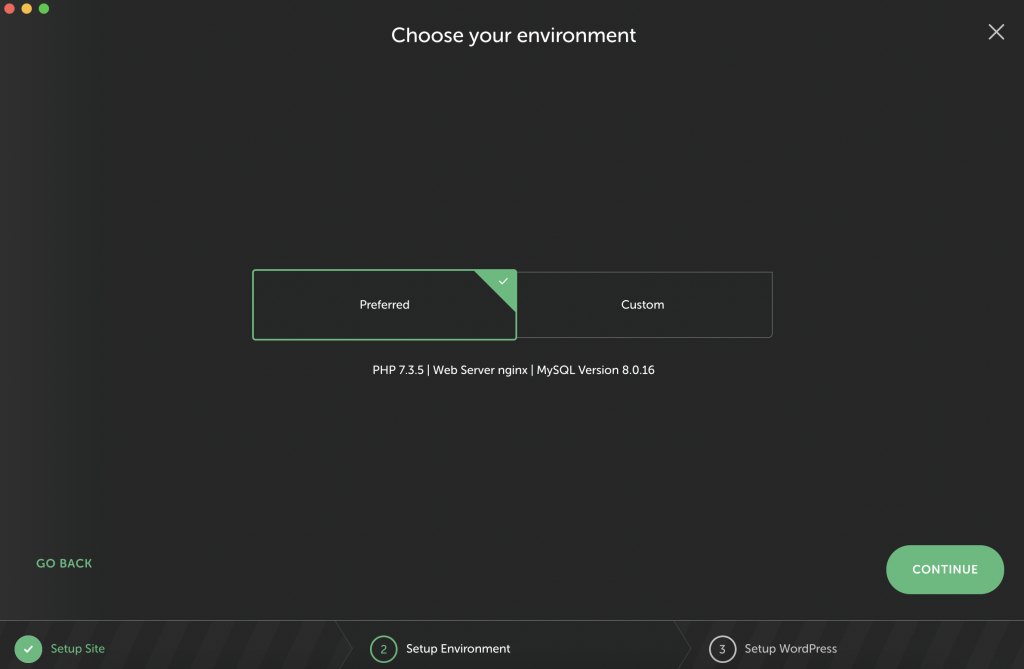The width and height of the screenshot is (1024, 669).
Task: Click the PHP 7.3.5 version text
Action: 398,370
